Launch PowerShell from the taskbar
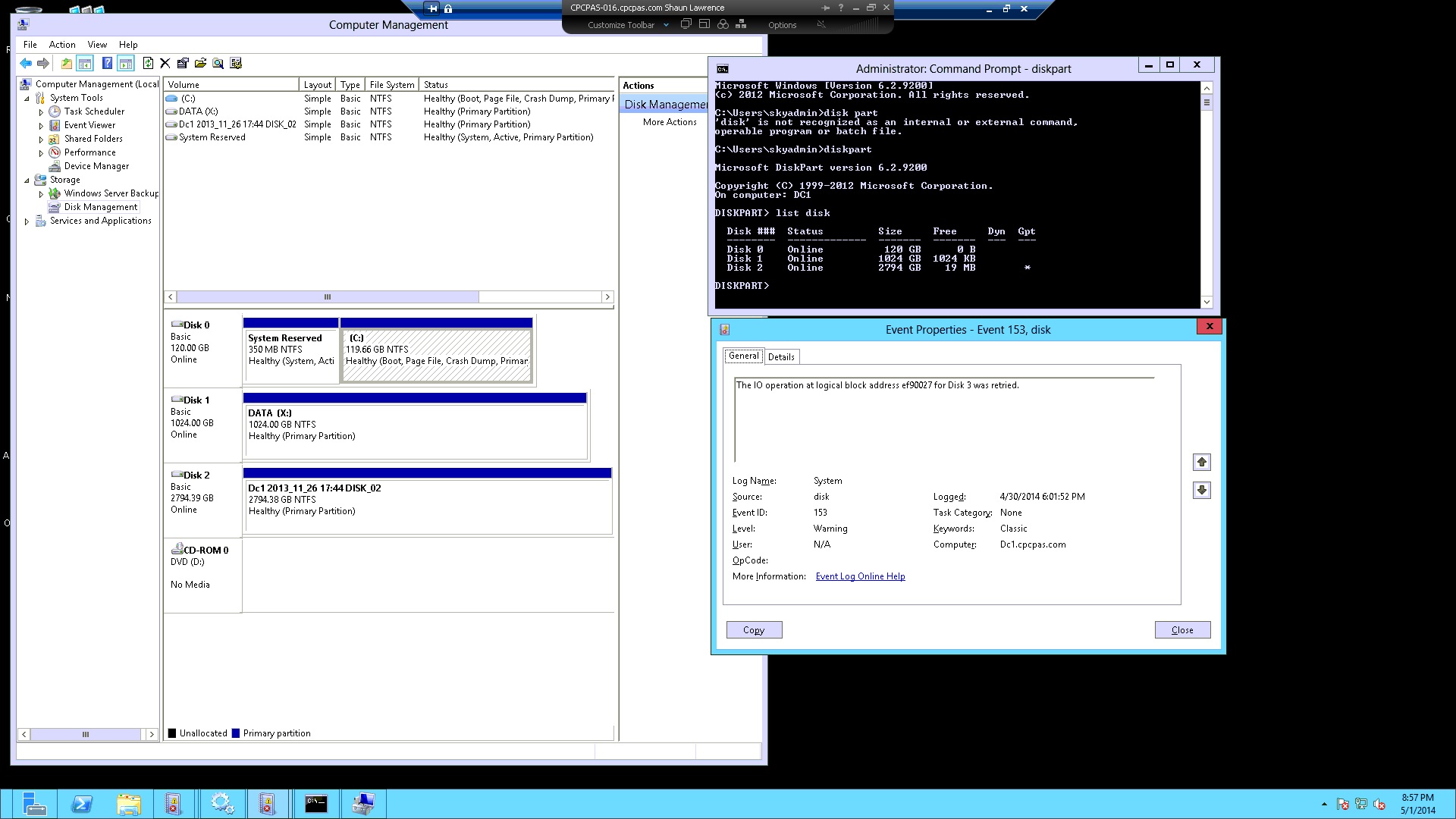Viewport: 1456px width, 819px height. pyautogui.click(x=82, y=804)
